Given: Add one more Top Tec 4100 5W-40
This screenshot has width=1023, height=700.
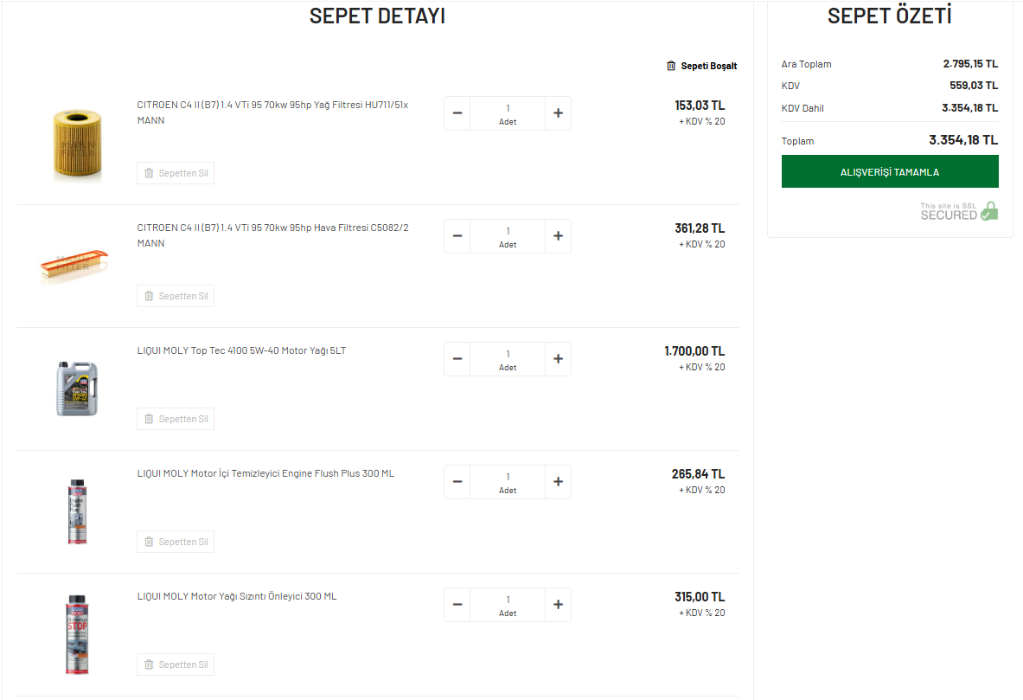Looking at the screenshot, I should tap(558, 359).
